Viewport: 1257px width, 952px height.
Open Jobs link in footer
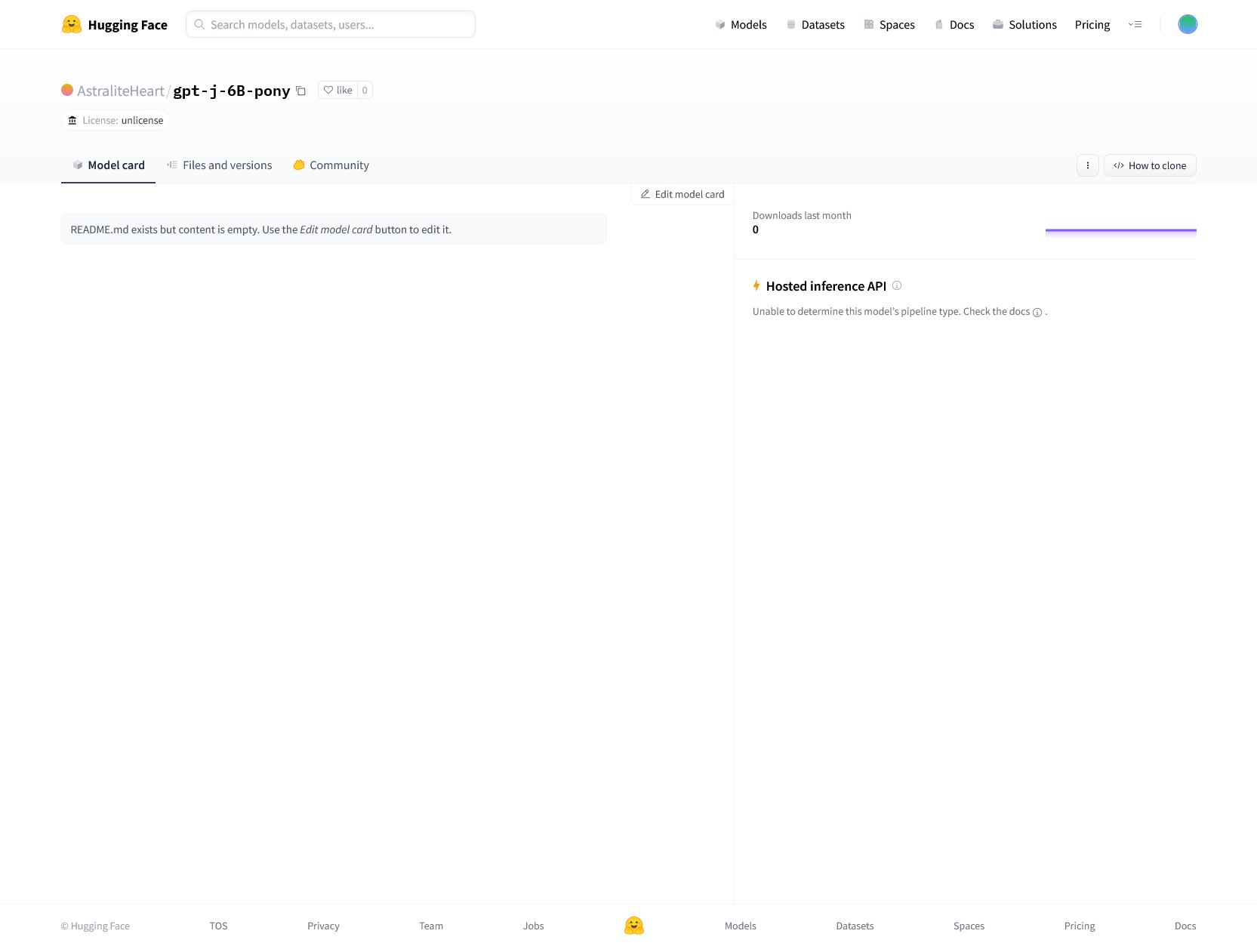pyautogui.click(x=534, y=926)
